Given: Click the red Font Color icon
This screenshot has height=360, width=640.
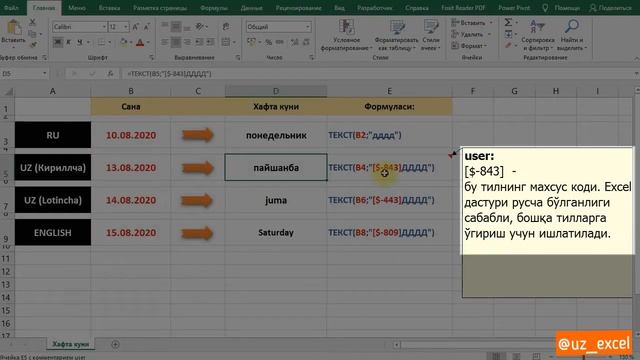Looking at the screenshot, I should 140,42.
